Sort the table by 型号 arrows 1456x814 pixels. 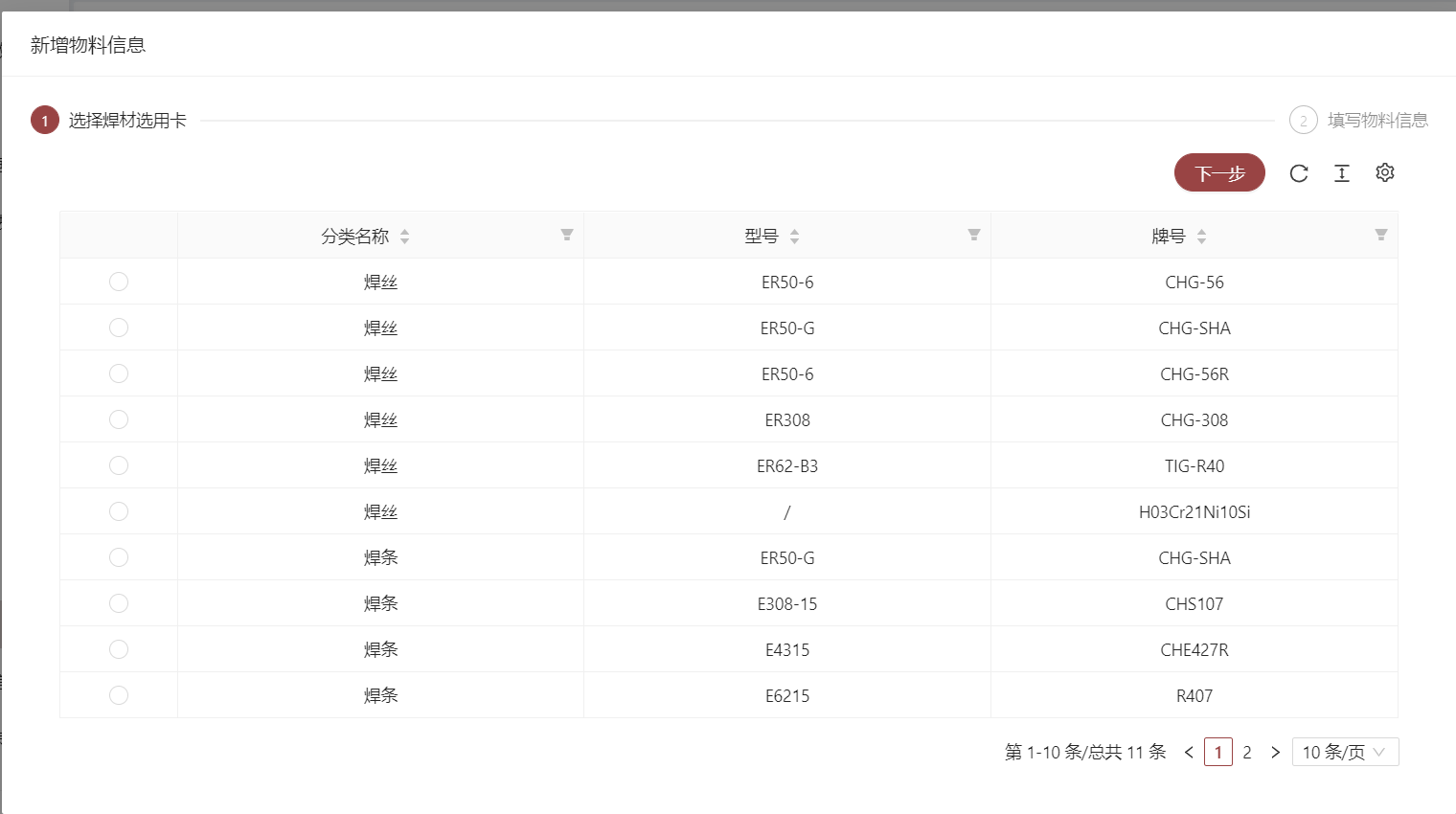click(x=795, y=237)
